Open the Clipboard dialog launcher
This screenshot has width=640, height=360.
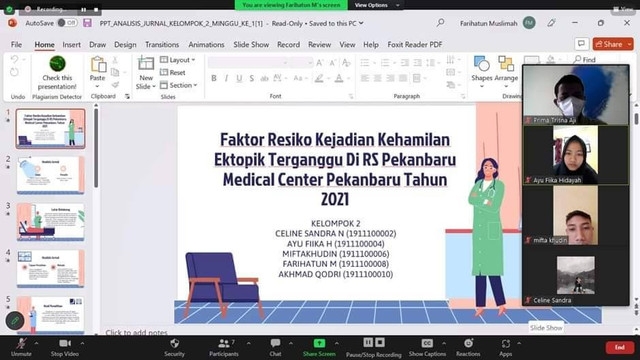pos(127,96)
